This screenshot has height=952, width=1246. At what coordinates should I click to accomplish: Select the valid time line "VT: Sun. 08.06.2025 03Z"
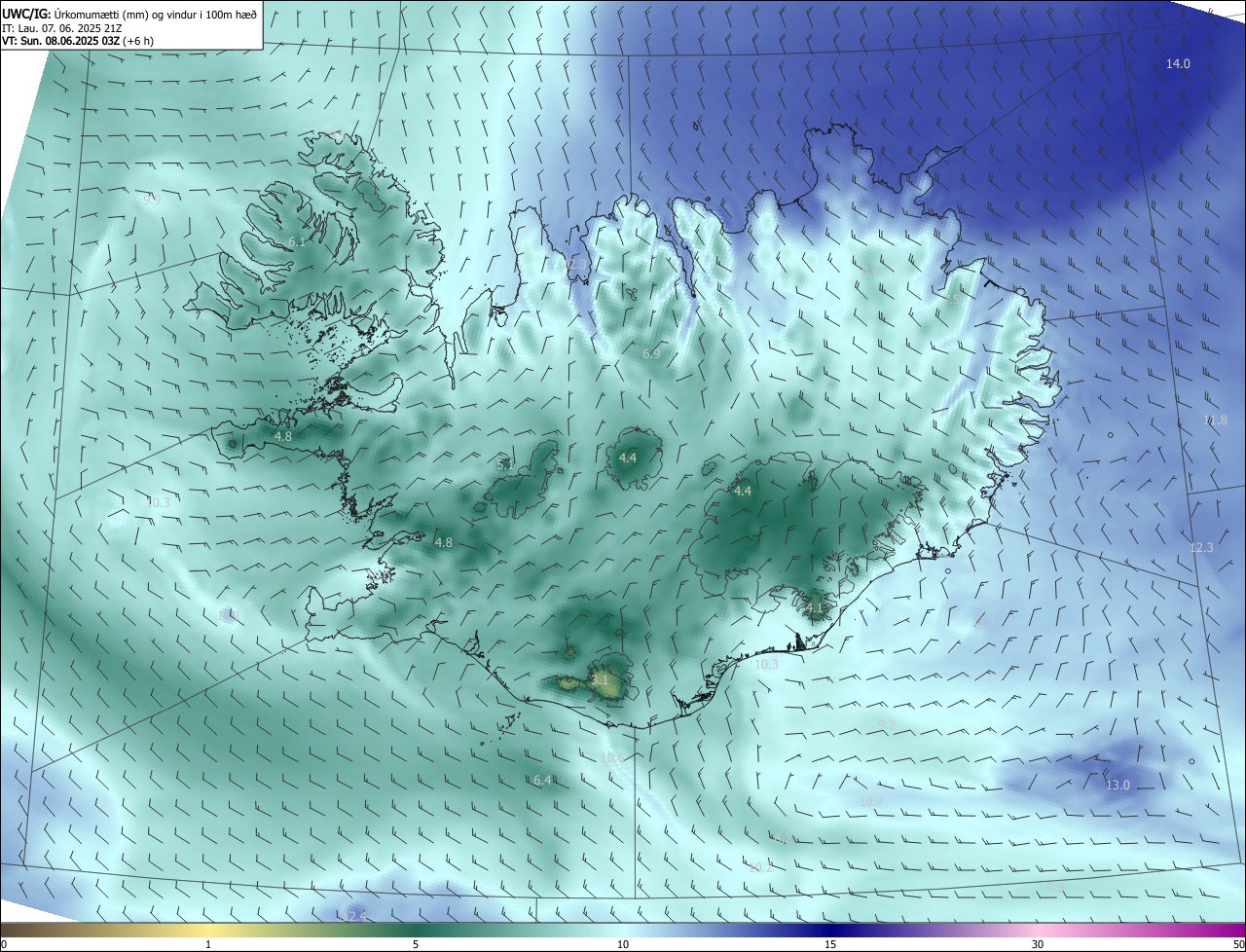pos(63,41)
